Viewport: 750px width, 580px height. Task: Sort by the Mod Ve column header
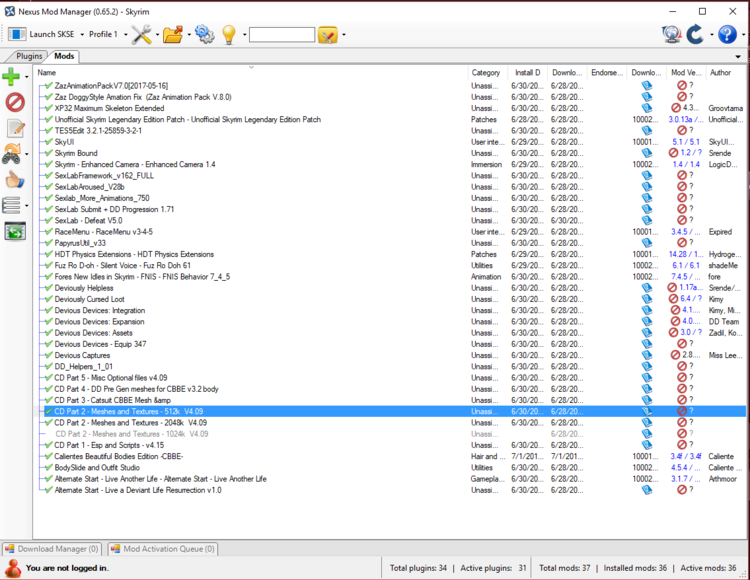point(686,73)
